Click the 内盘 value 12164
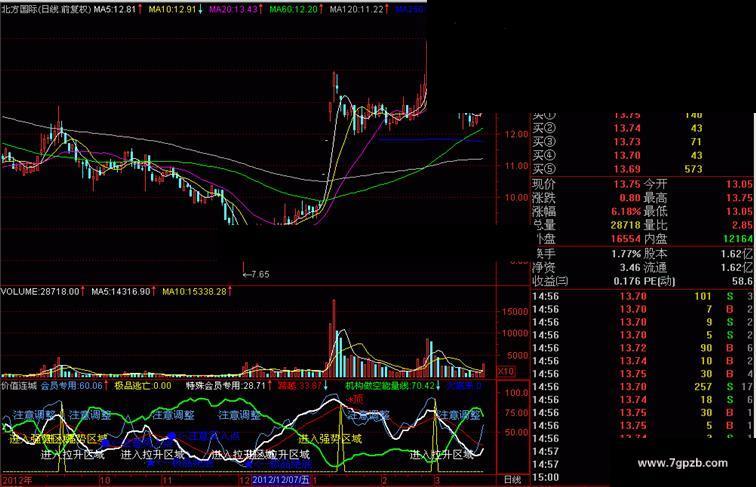 738,238
